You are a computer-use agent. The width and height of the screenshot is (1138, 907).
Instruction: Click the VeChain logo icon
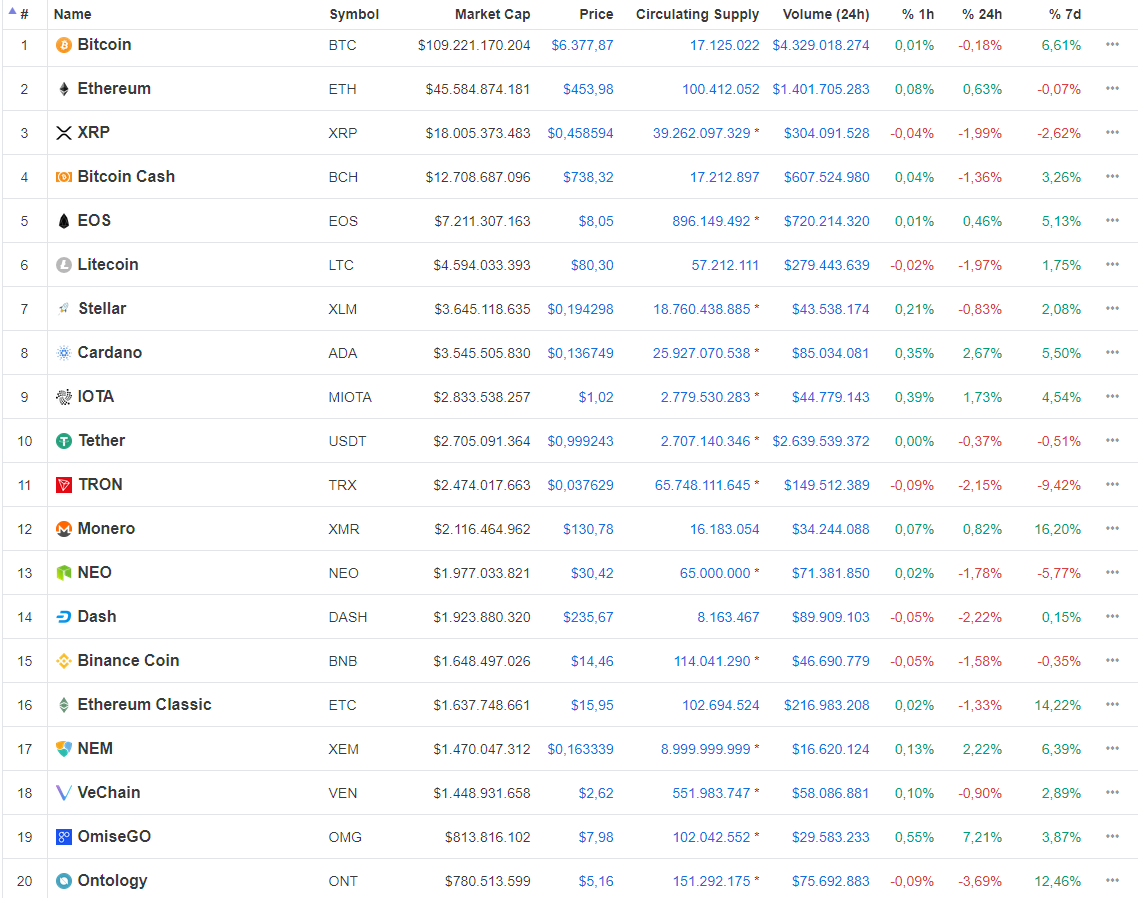click(64, 793)
